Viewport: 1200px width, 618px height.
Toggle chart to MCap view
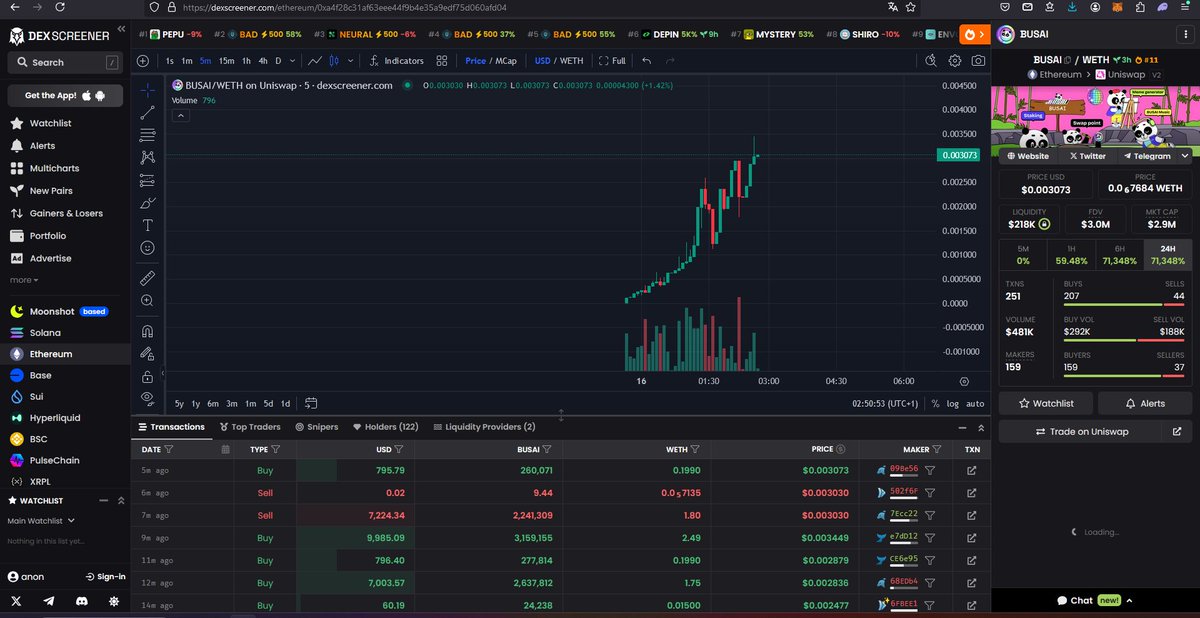[505, 61]
